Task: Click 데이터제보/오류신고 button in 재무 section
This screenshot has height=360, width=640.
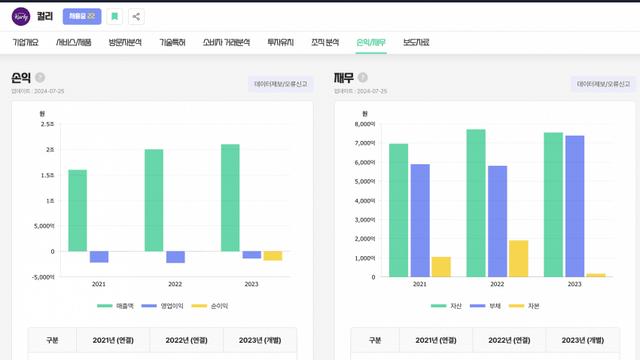Action: 603,84
